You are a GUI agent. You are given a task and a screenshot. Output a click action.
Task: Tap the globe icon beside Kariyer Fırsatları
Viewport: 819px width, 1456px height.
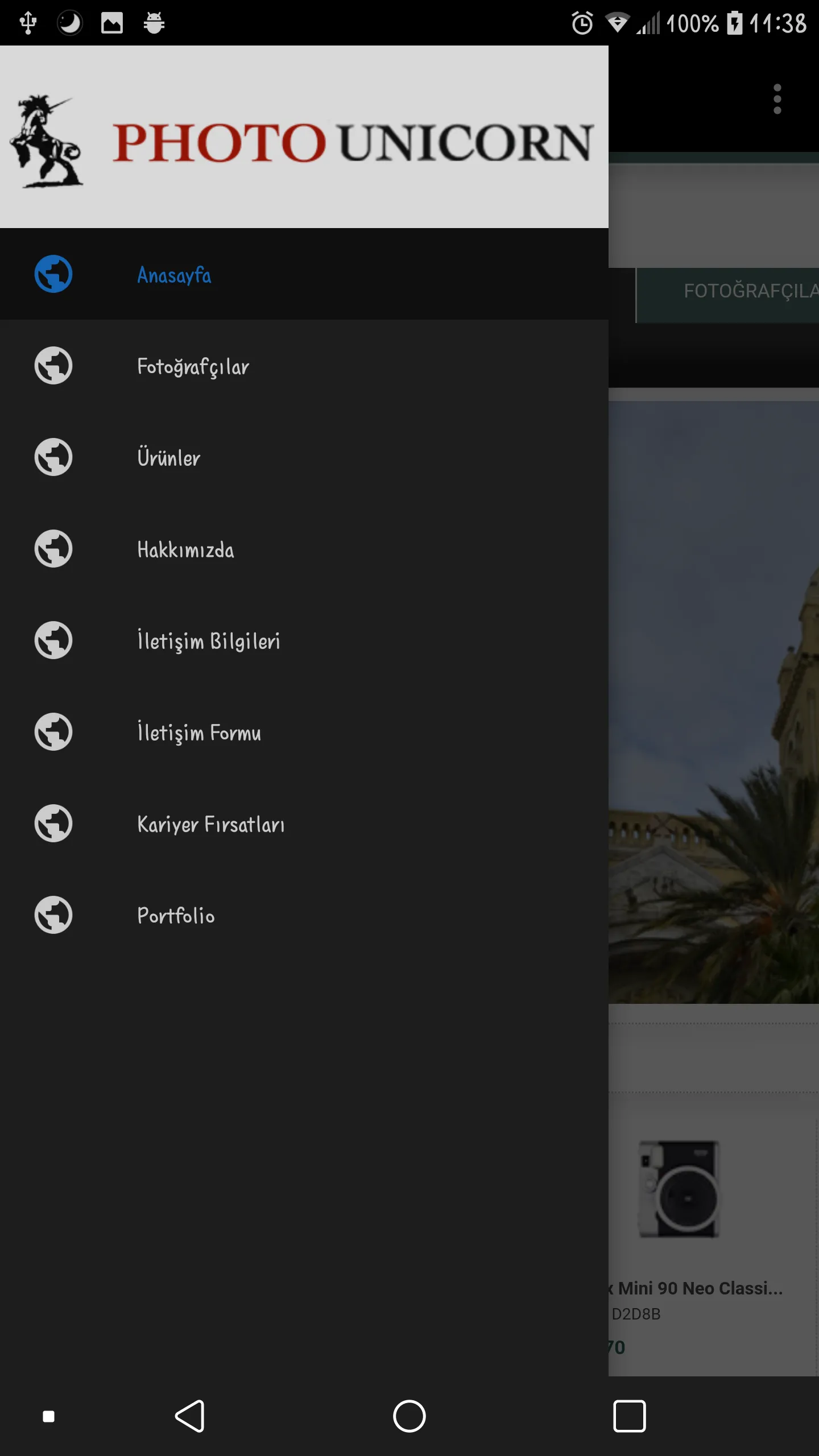tap(53, 824)
